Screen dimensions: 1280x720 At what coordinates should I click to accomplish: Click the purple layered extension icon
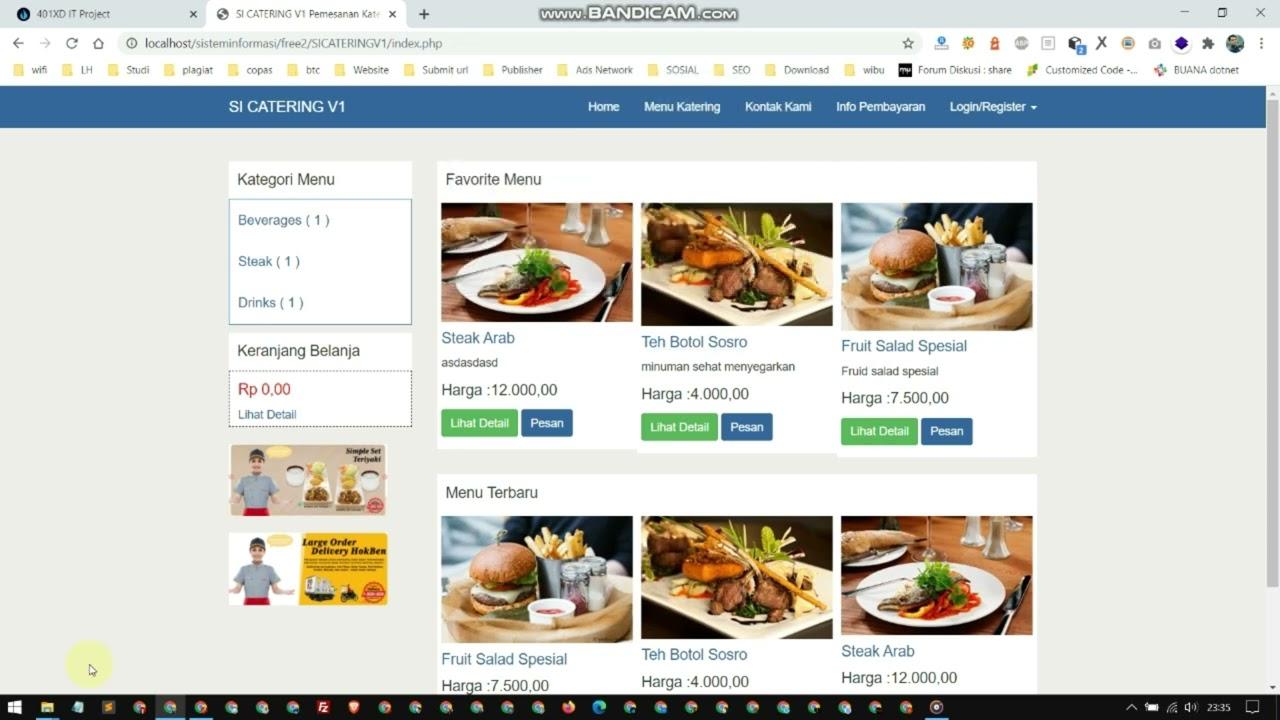pyautogui.click(x=1181, y=43)
